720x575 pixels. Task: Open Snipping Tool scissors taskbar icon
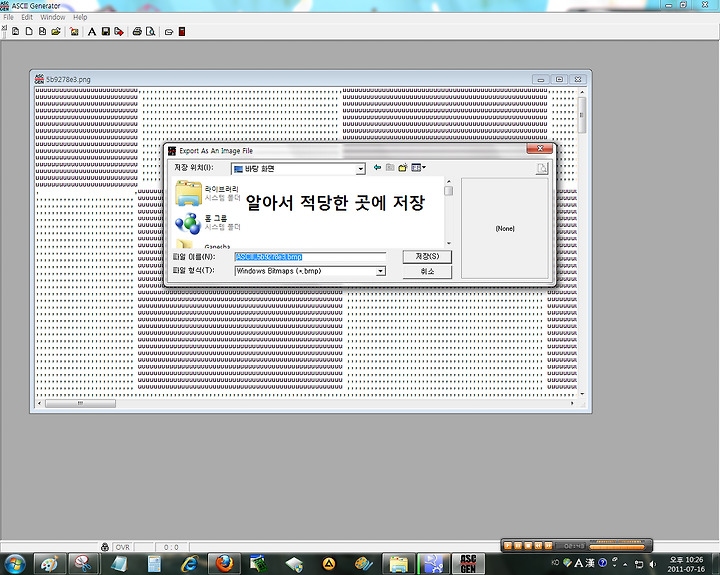click(x=84, y=564)
